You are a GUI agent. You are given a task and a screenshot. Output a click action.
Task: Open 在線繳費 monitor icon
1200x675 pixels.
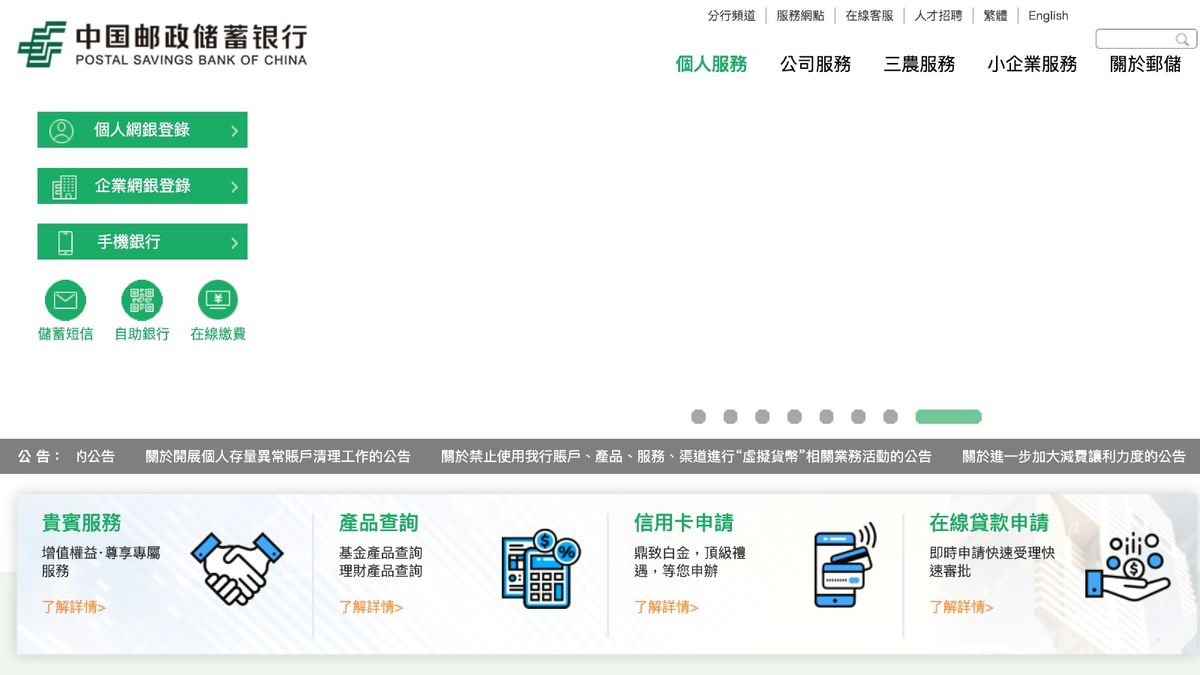click(x=218, y=300)
